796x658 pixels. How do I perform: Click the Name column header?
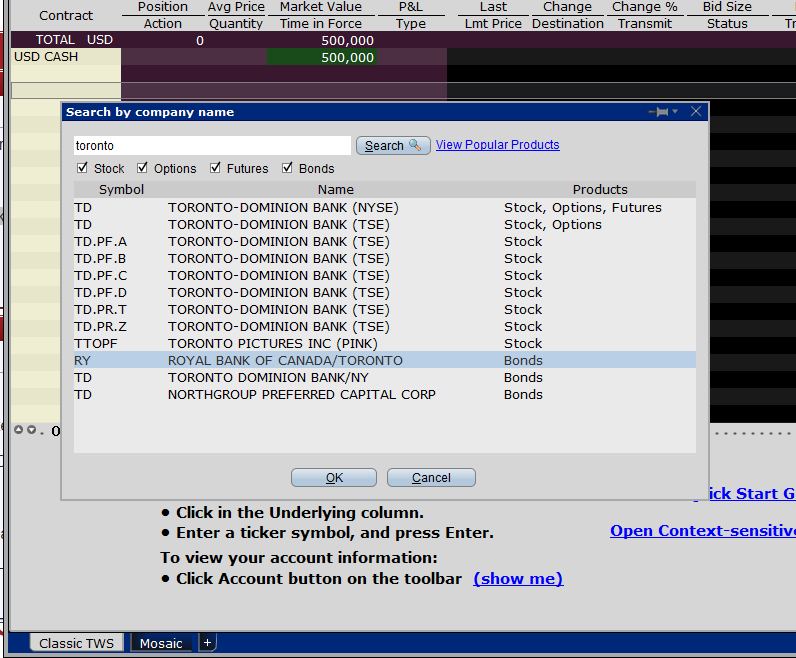pyautogui.click(x=336, y=189)
